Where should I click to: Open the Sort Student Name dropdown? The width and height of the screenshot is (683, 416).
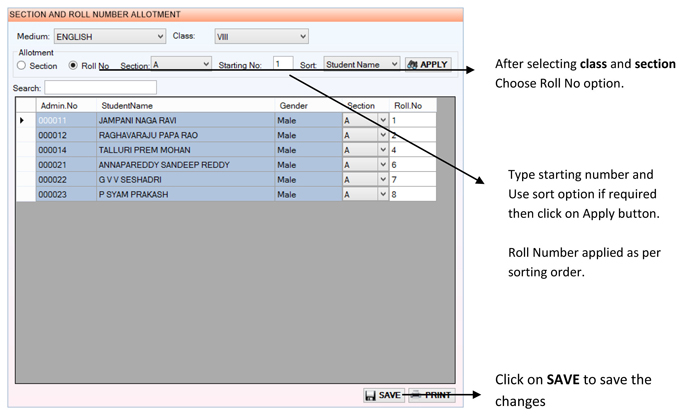click(362, 64)
